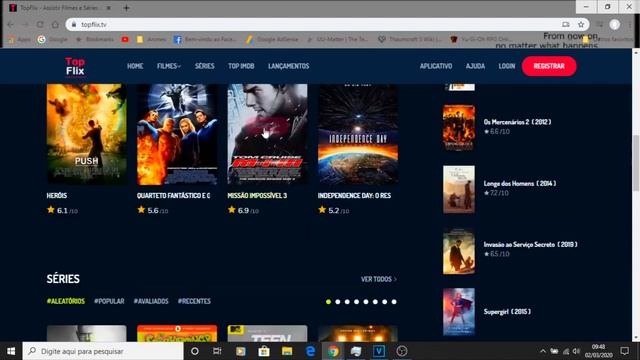Open the Independence Day movie poster
The height and width of the screenshot is (360, 640).
pyautogui.click(x=358, y=134)
